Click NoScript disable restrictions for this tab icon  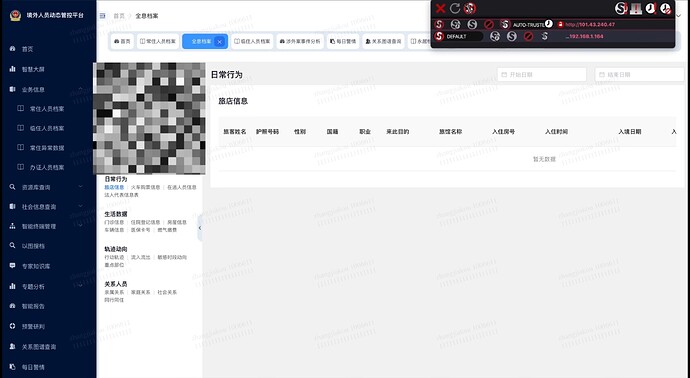pyautogui.click(x=635, y=8)
